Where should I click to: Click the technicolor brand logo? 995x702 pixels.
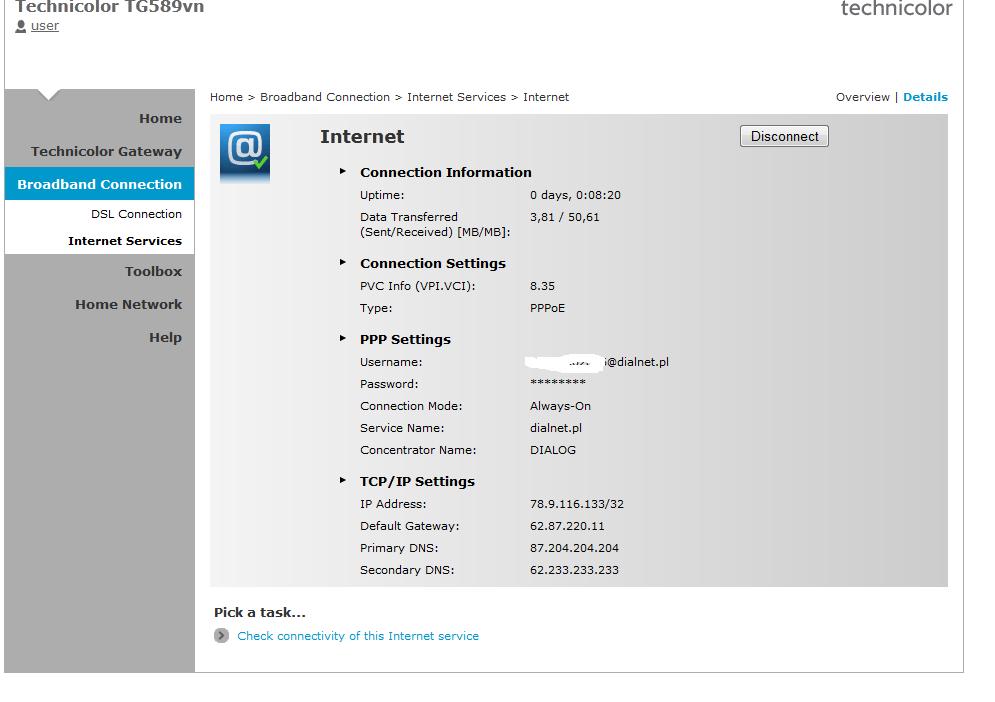point(896,8)
